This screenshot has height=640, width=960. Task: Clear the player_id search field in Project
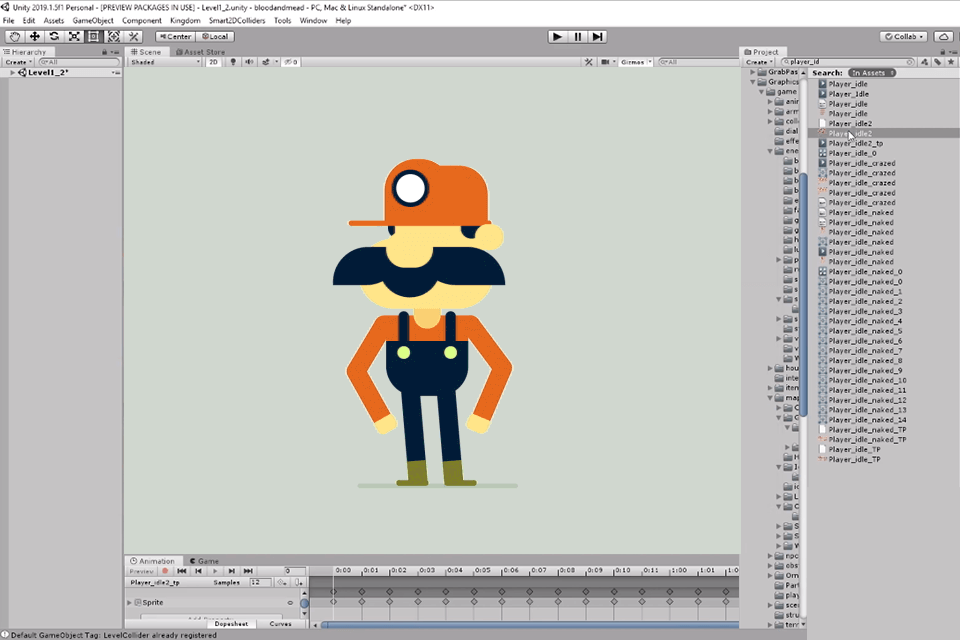click(909, 60)
